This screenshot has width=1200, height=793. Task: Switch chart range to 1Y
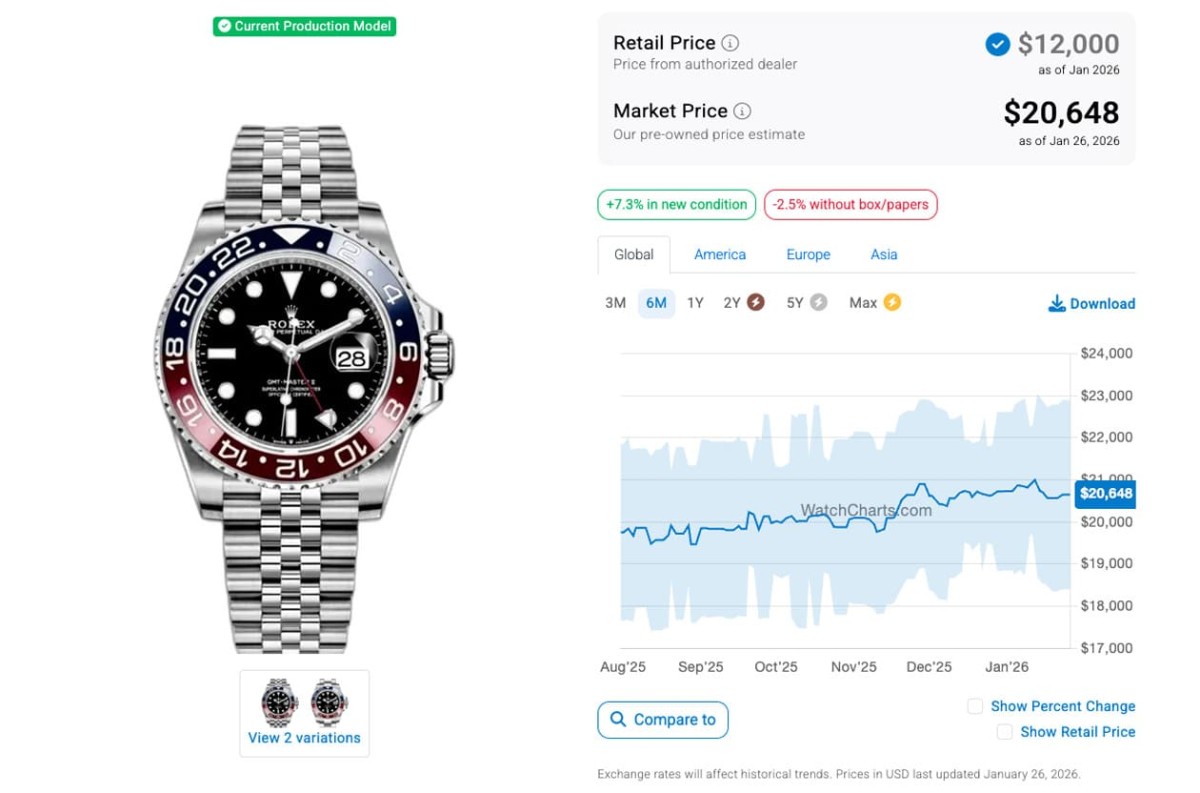point(695,303)
